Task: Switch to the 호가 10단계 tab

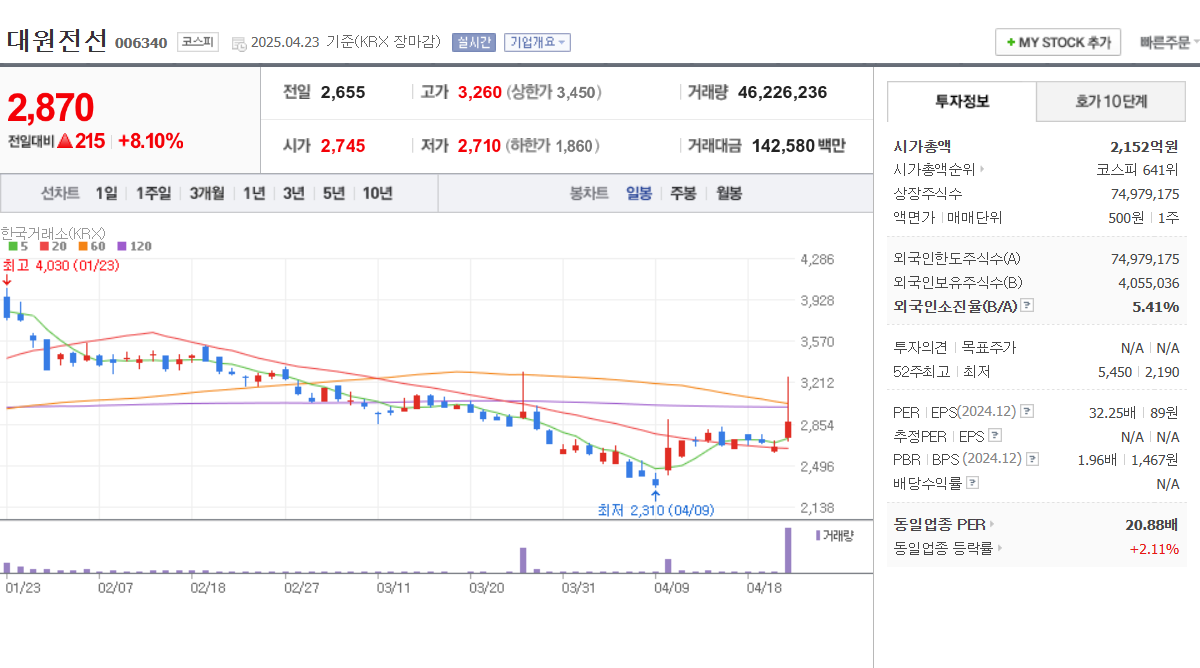Action: [x=1111, y=101]
